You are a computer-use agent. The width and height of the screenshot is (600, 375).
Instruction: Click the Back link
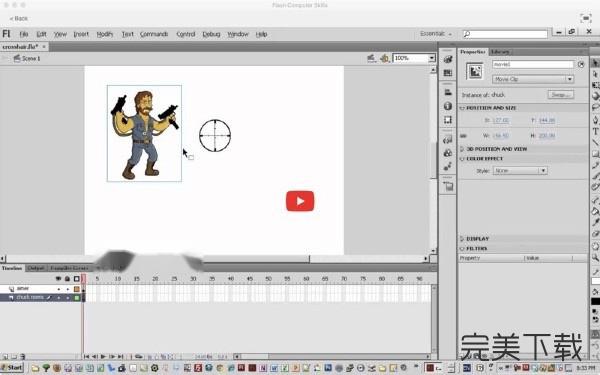19,18
